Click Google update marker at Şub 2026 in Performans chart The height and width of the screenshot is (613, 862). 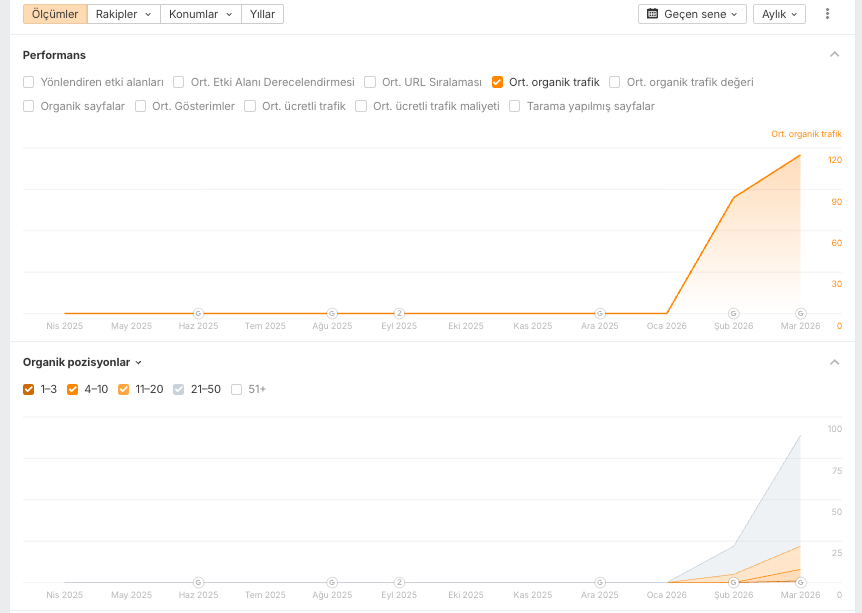point(733,313)
